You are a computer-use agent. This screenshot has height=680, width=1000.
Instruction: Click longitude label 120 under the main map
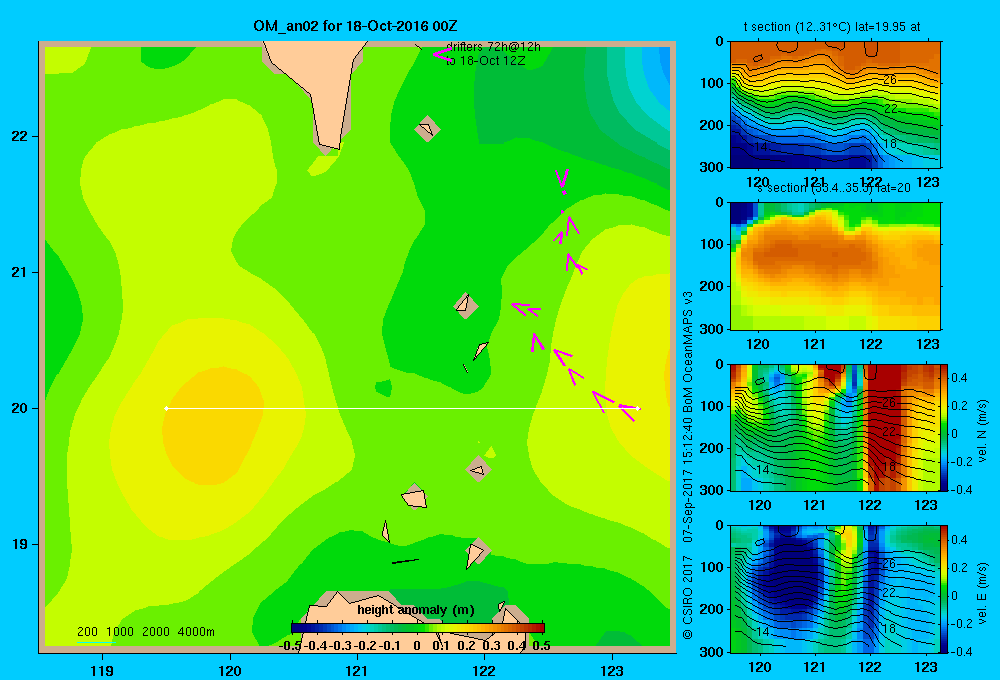[x=230, y=671]
